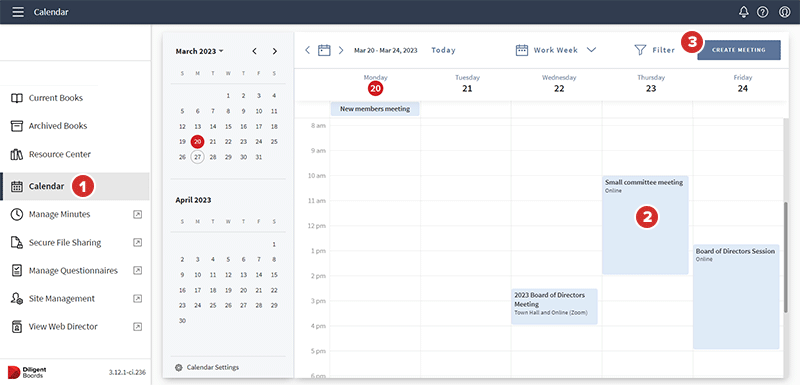Expand the March 2023 month dropdown
The height and width of the screenshot is (385, 800).
click(x=199, y=52)
